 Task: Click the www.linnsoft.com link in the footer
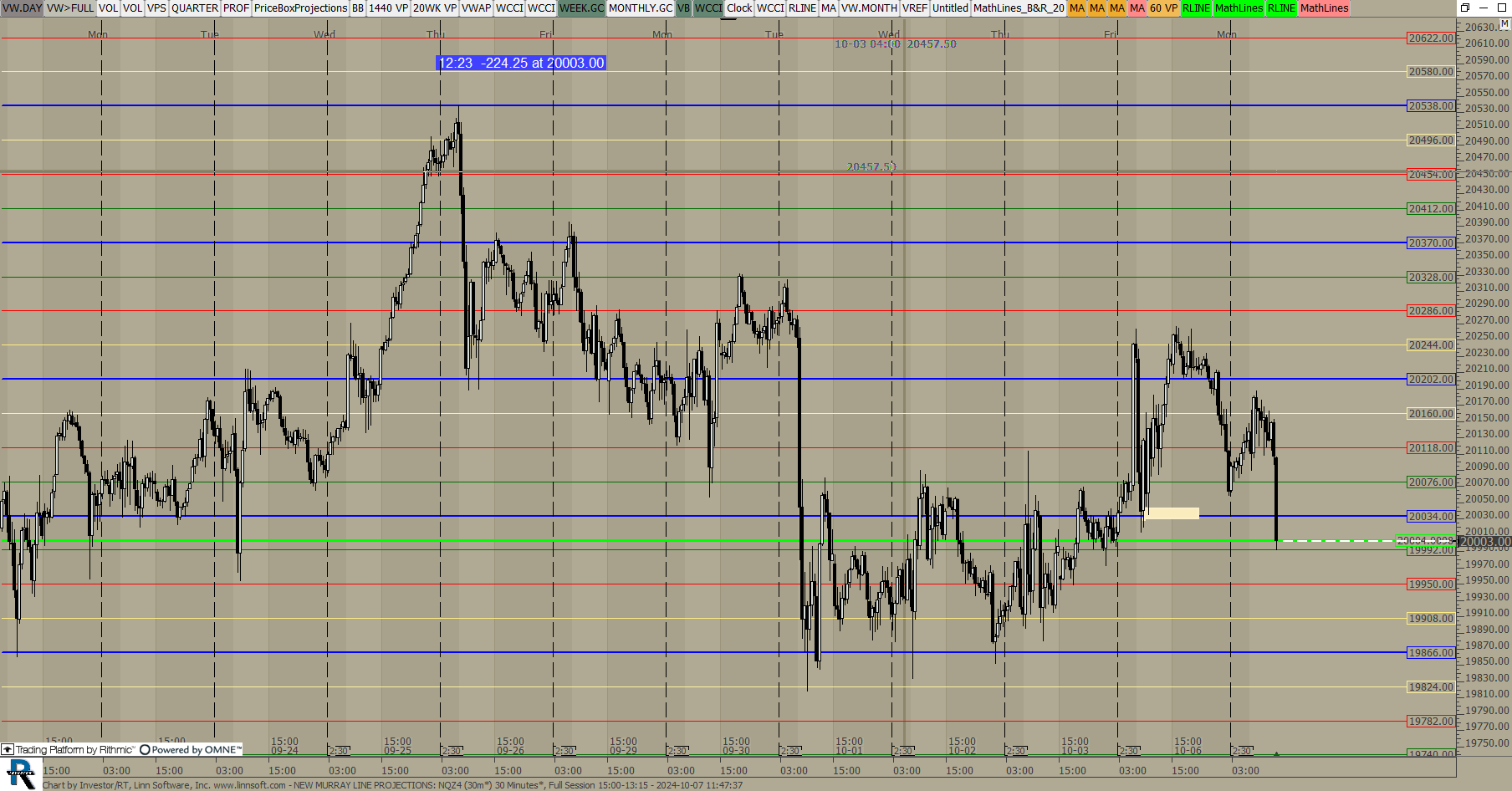tap(249, 785)
